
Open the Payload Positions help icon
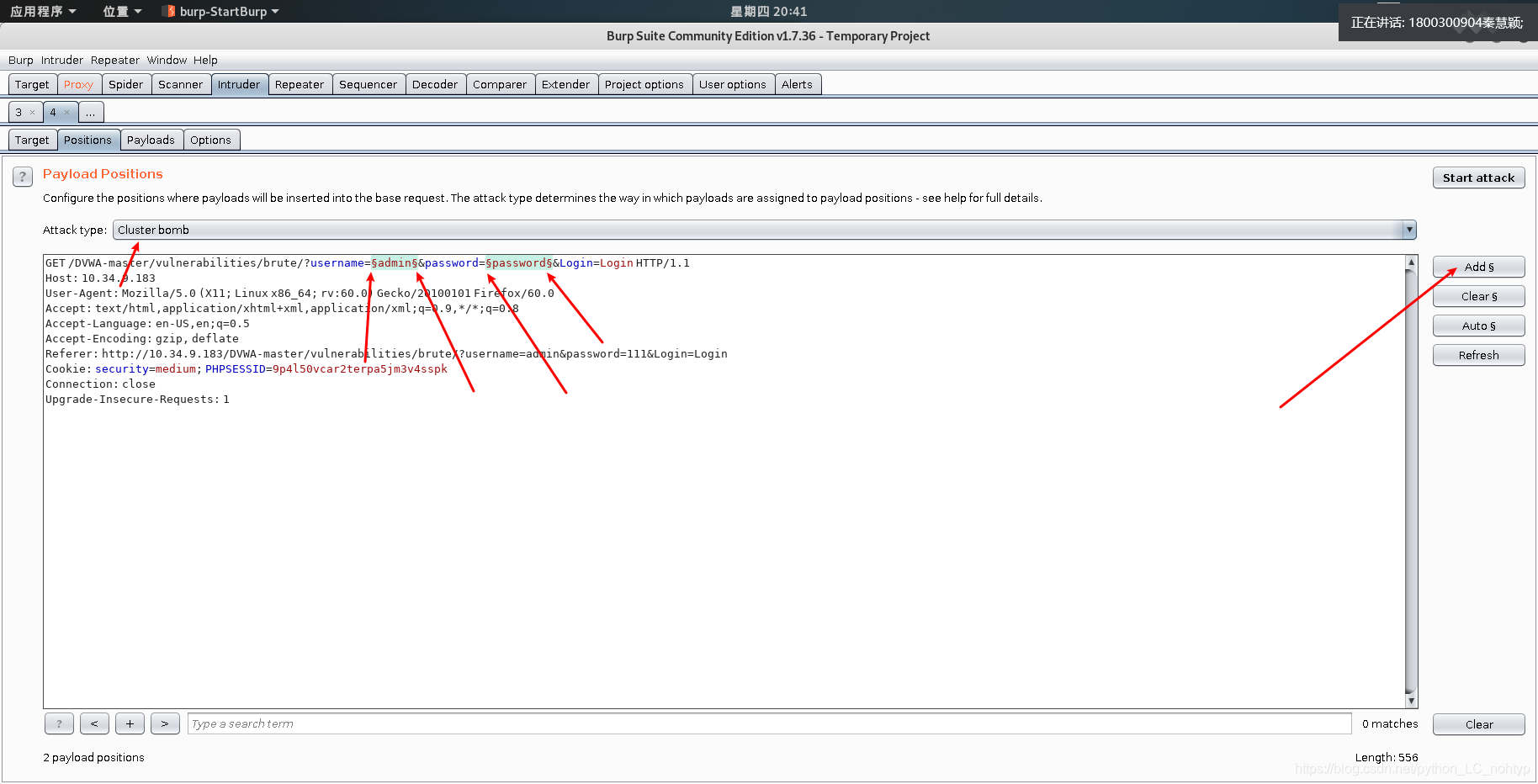point(23,177)
